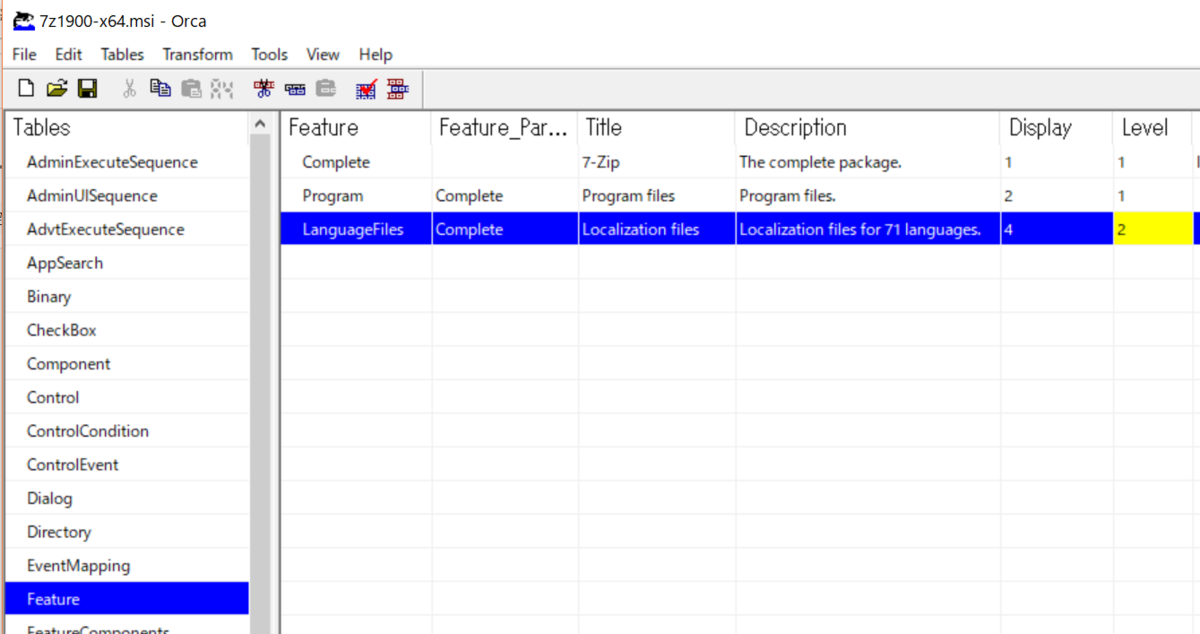Open the File menu

coord(24,54)
